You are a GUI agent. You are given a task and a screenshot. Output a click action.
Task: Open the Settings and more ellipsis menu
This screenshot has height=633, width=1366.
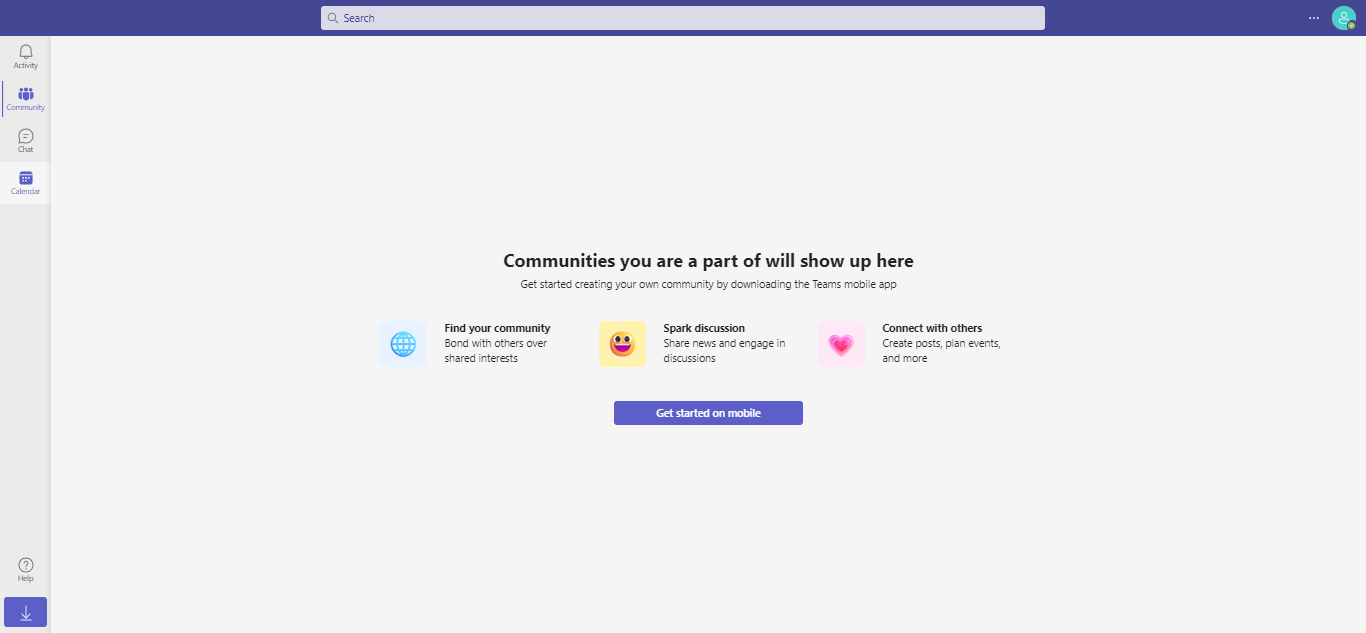(x=1314, y=18)
